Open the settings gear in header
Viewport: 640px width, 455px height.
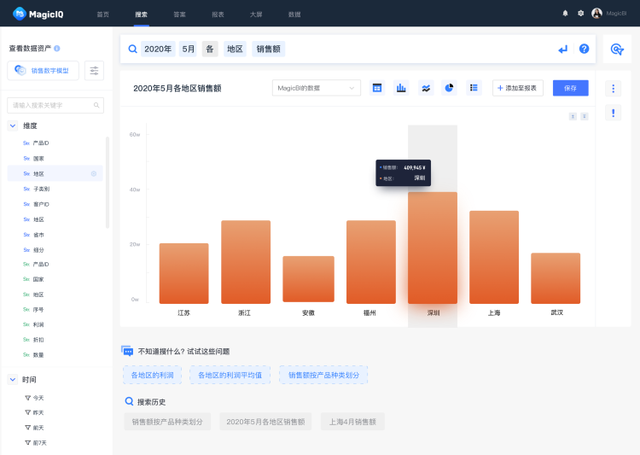click(x=581, y=13)
